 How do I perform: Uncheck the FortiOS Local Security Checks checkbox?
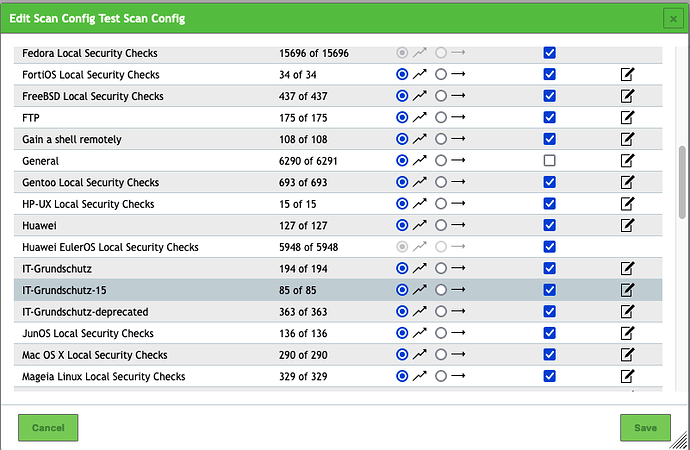point(549,74)
